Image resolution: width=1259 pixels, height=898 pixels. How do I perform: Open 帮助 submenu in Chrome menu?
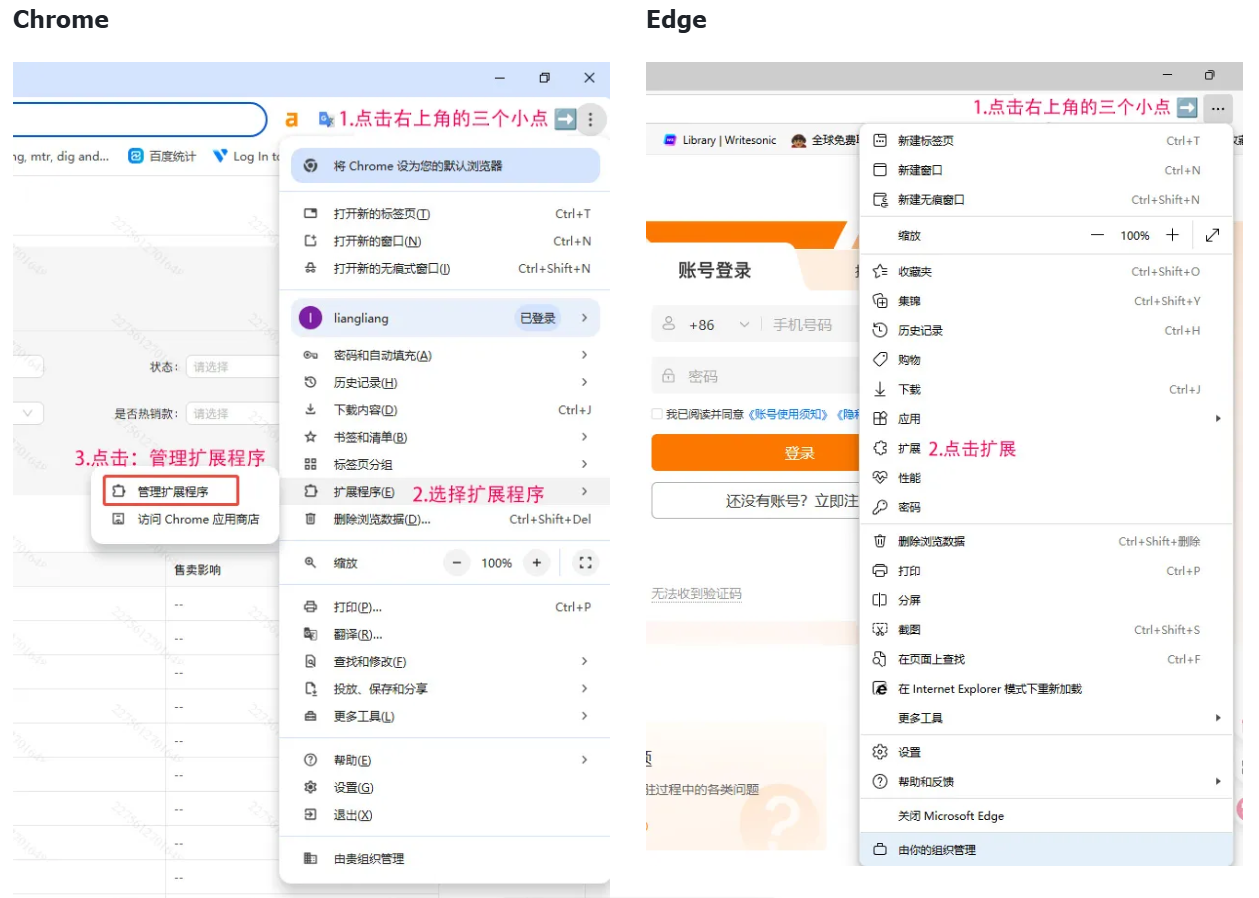[x=445, y=760]
